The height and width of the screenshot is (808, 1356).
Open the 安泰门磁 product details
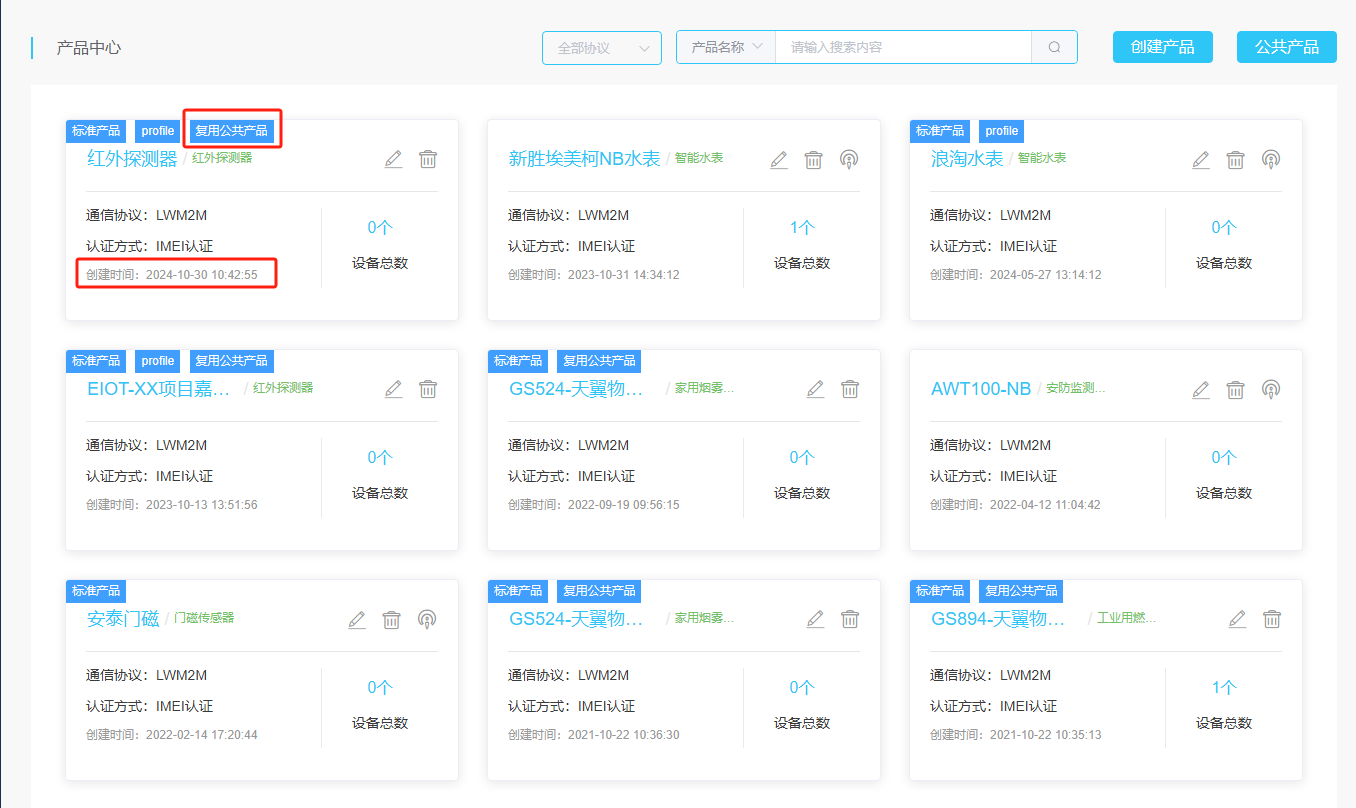123,619
